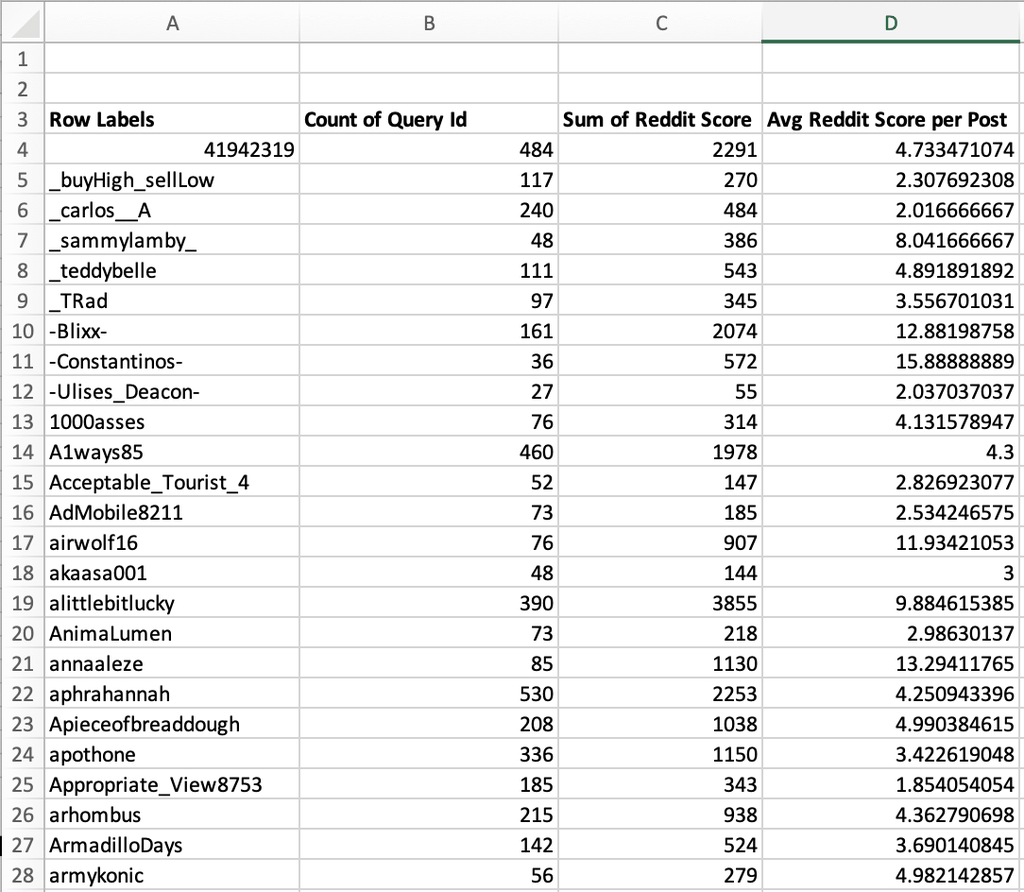Select the alittlebitlucky cell
Viewport: 1024px width, 892px height.
(x=172, y=603)
